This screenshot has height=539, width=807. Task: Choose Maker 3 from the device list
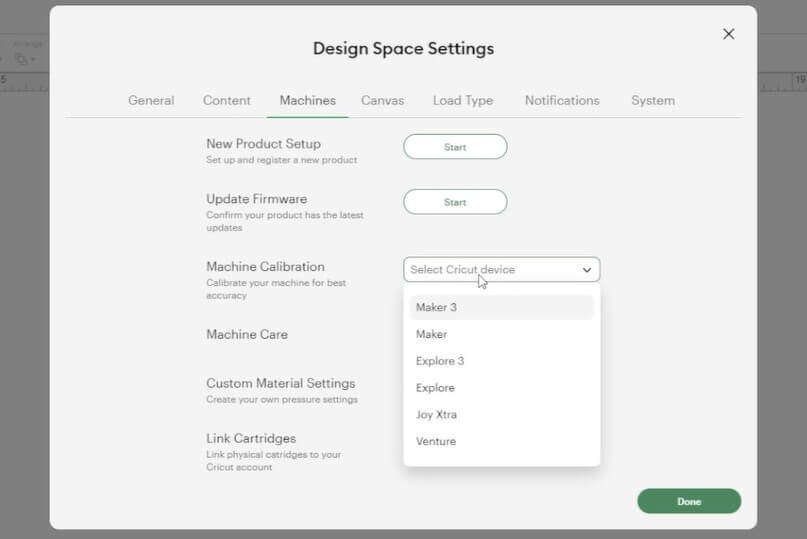[x=501, y=307]
